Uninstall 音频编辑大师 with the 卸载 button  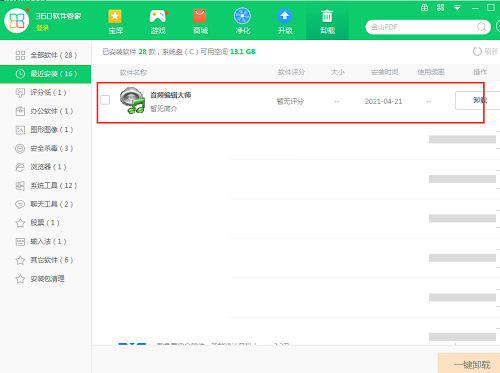pos(479,100)
